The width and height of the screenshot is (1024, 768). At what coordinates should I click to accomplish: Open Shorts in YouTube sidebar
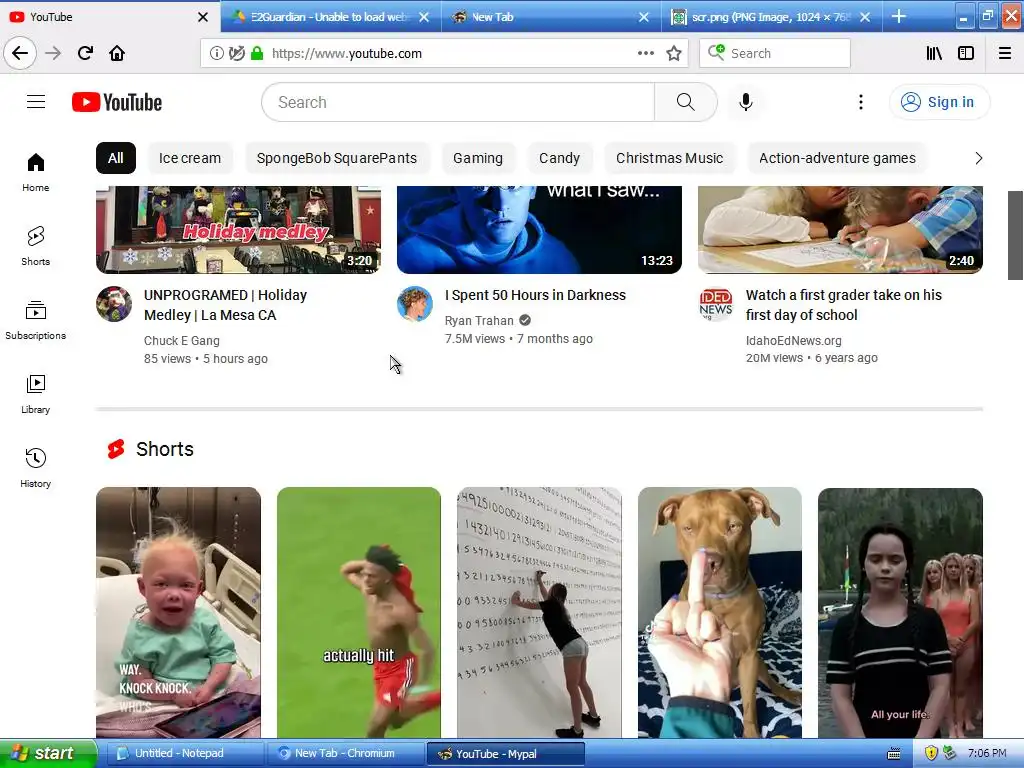pos(36,246)
